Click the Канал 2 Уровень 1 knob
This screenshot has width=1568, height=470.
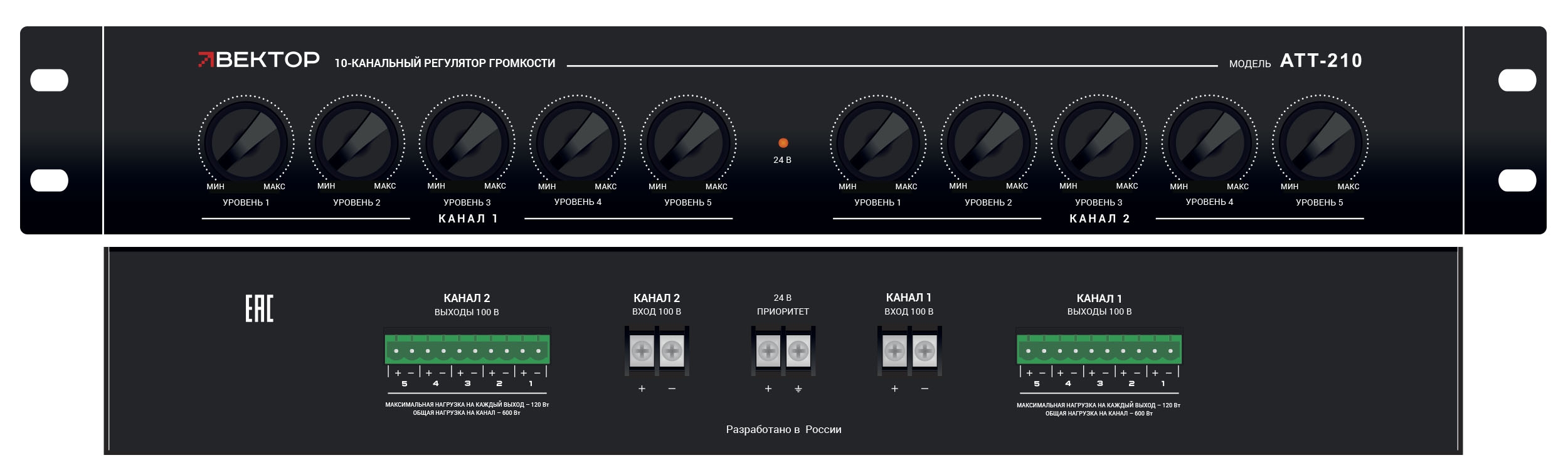click(x=878, y=143)
